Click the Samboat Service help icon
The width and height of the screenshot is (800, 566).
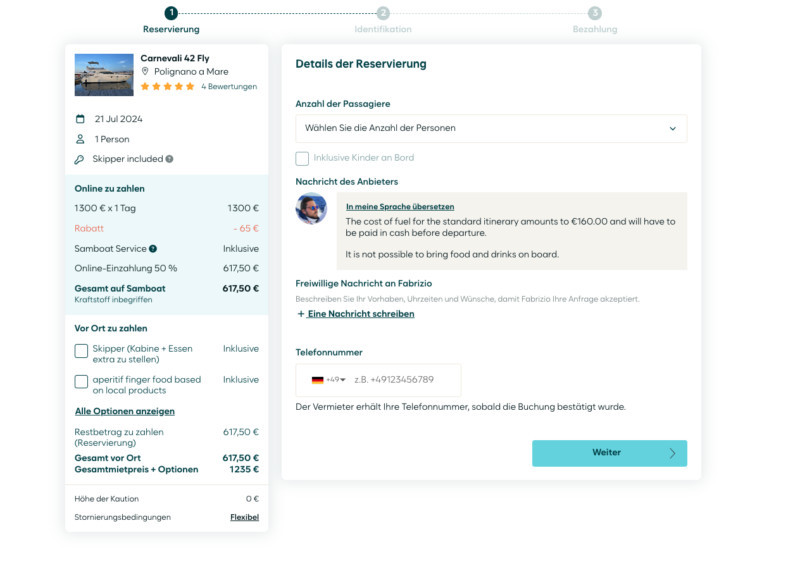153,248
